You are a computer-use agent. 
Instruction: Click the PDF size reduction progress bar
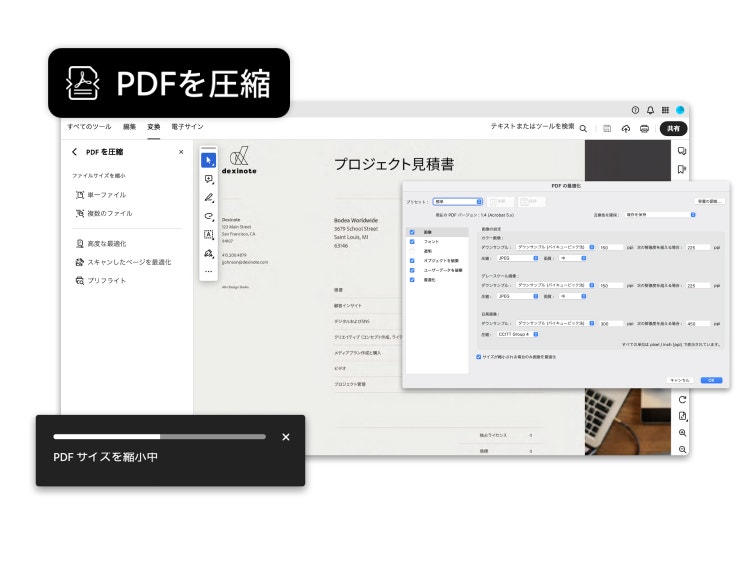click(159, 437)
